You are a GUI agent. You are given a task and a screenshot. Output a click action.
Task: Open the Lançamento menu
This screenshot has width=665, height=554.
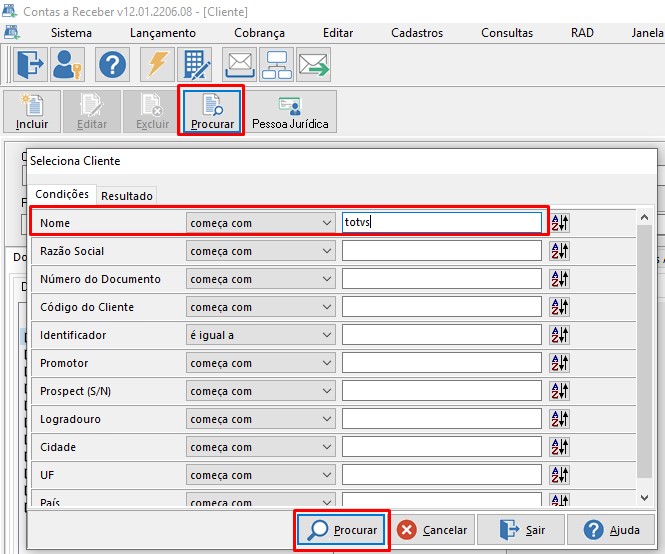point(163,33)
